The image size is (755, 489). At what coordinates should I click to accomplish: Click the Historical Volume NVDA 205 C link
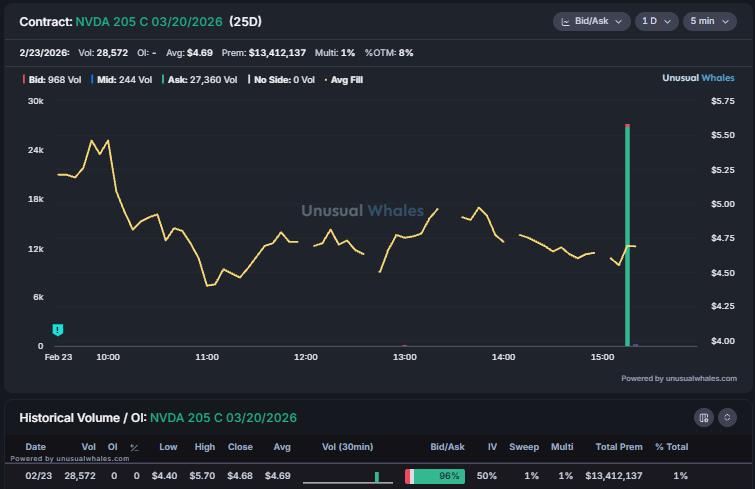(x=223, y=418)
